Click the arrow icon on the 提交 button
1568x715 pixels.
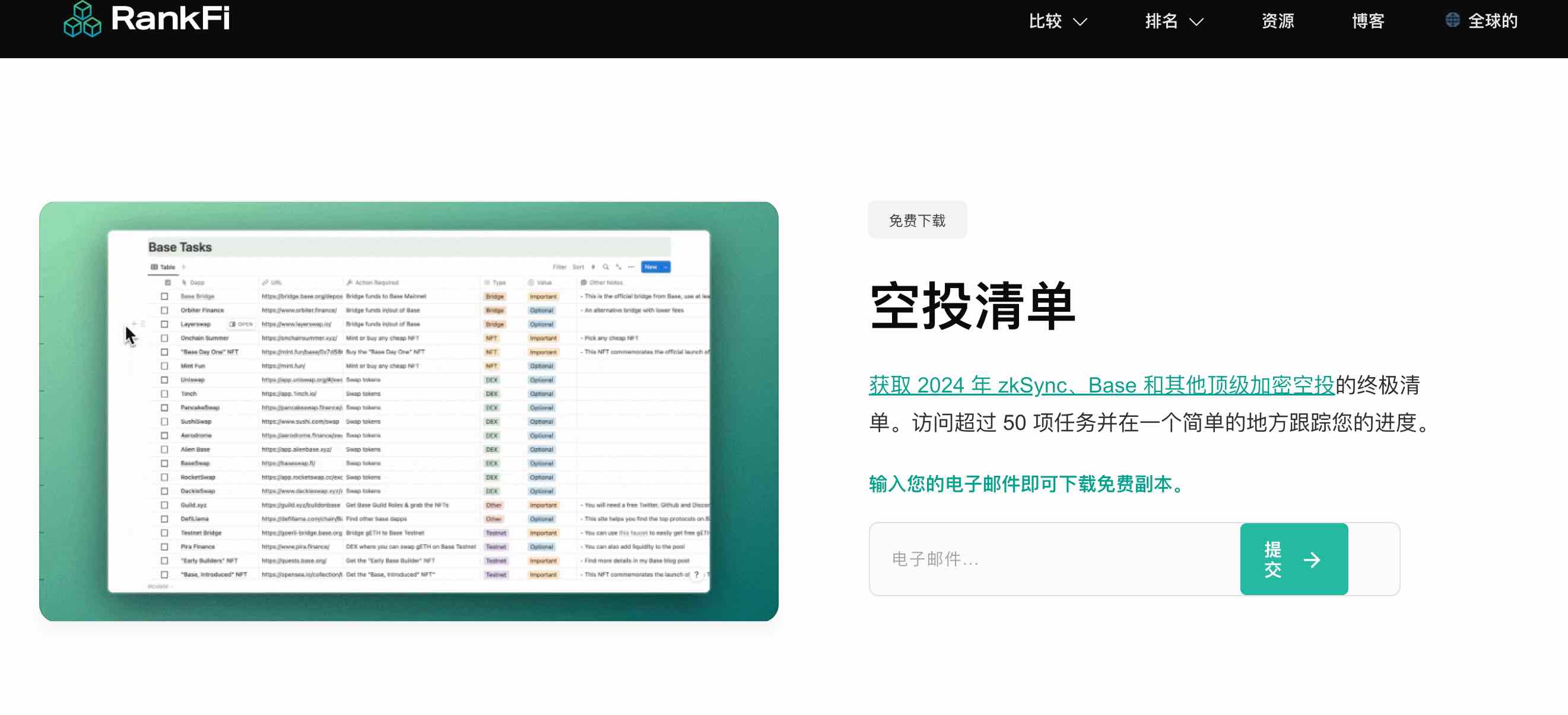coord(1312,559)
